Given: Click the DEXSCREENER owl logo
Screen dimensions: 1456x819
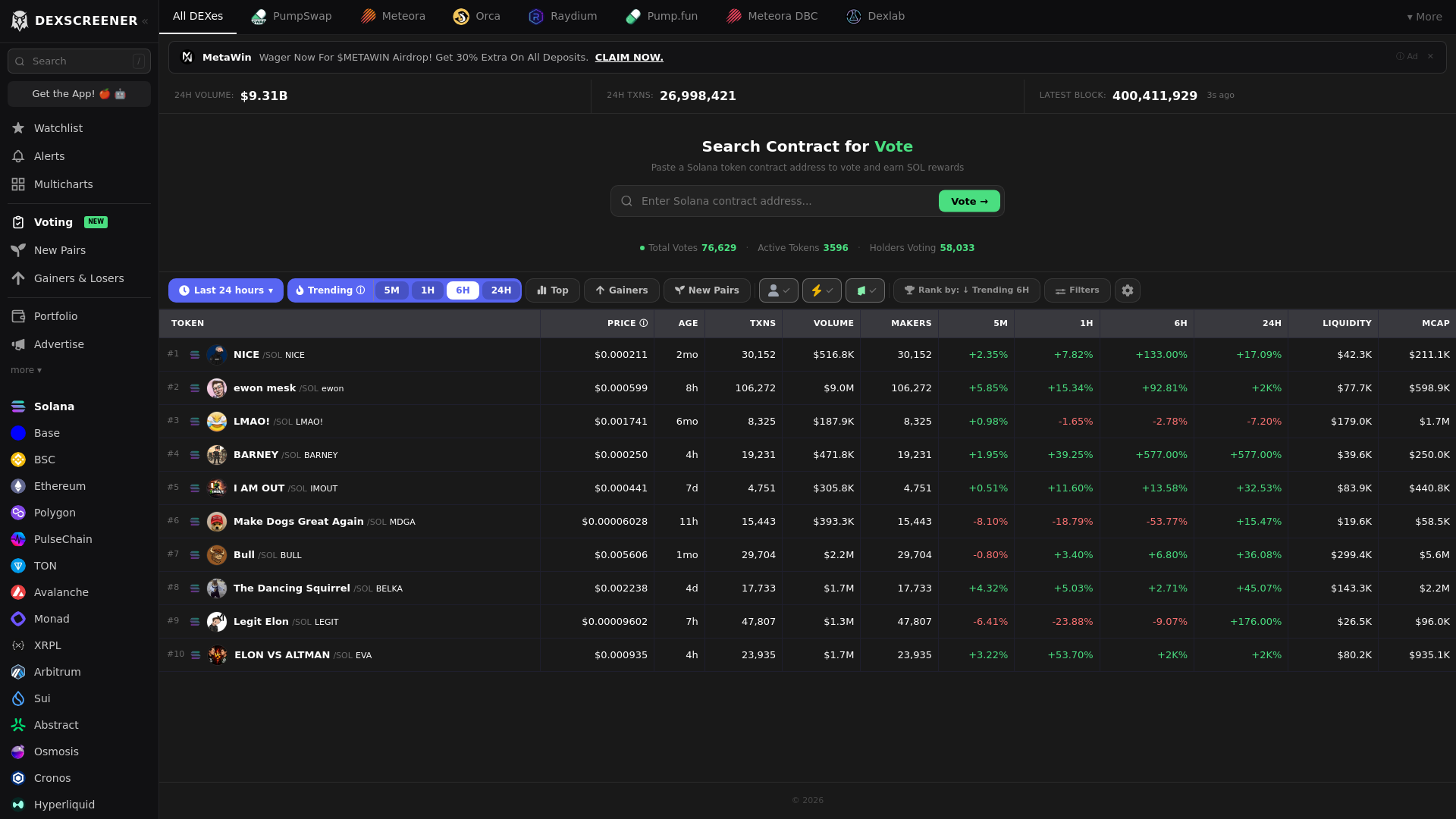Looking at the screenshot, I should tap(20, 20).
